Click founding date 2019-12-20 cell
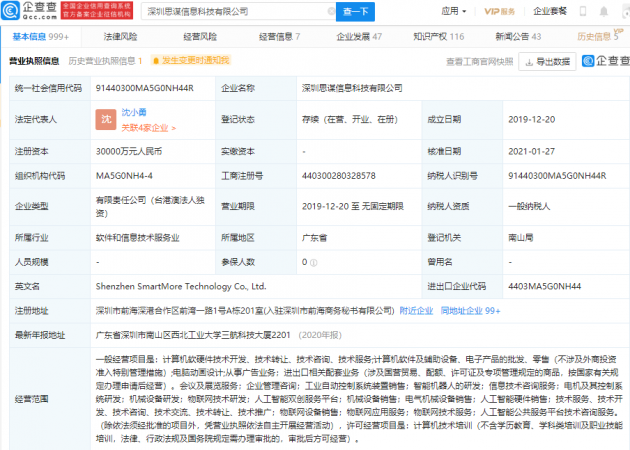This screenshot has width=630, height=450. (x=532, y=119)
